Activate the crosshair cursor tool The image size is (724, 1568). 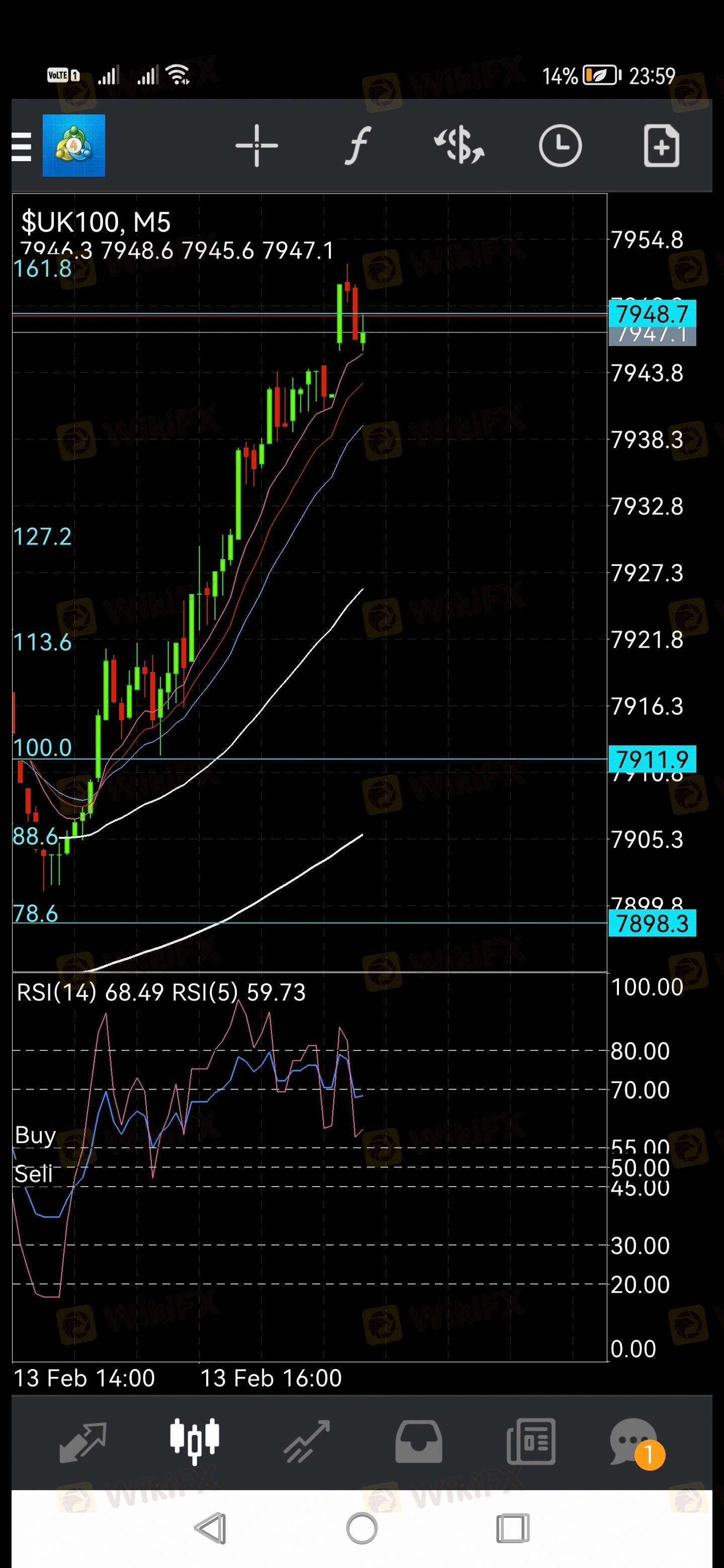point(256,145)
